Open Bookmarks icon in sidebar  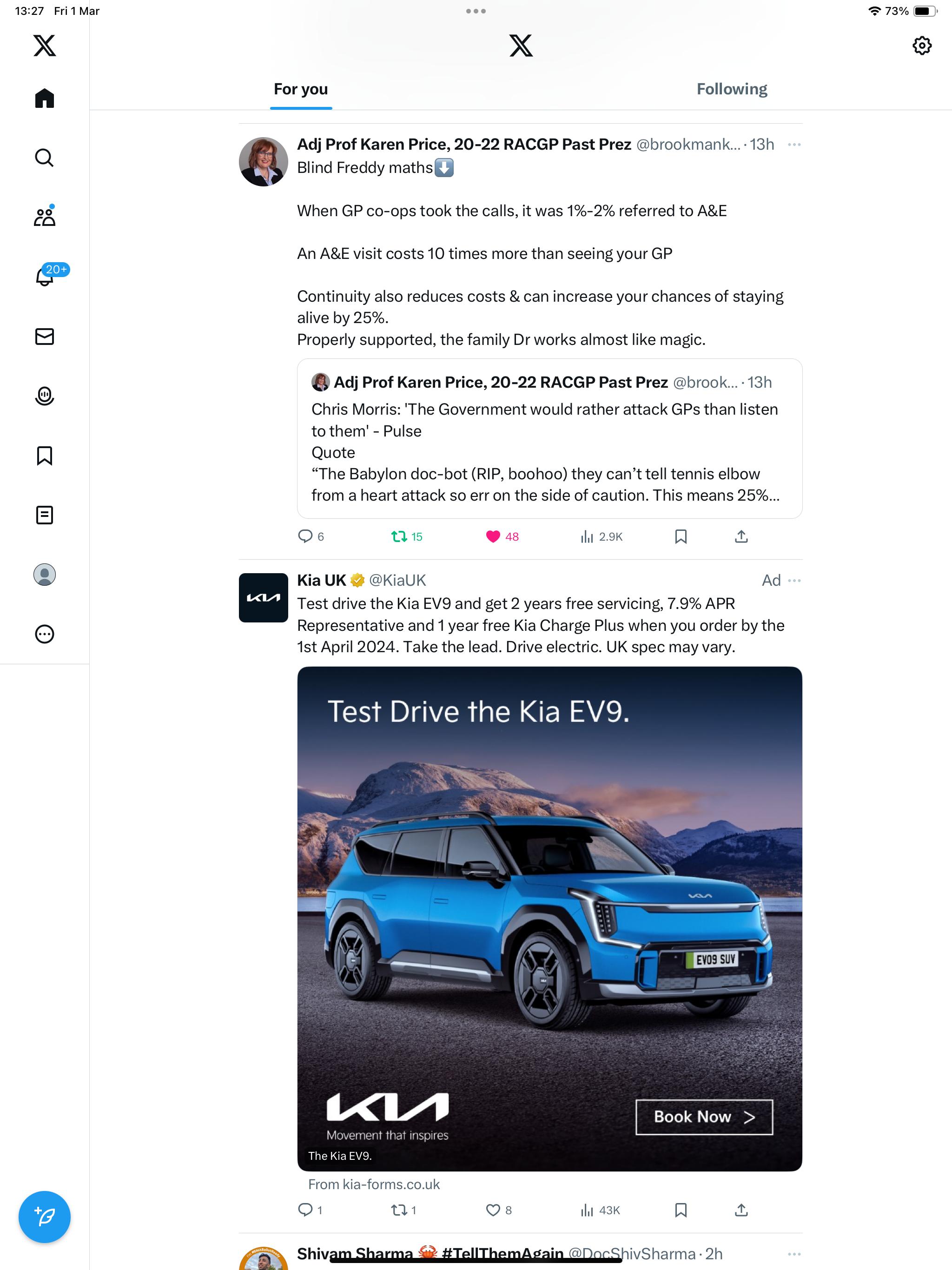(x=44, y=456)
